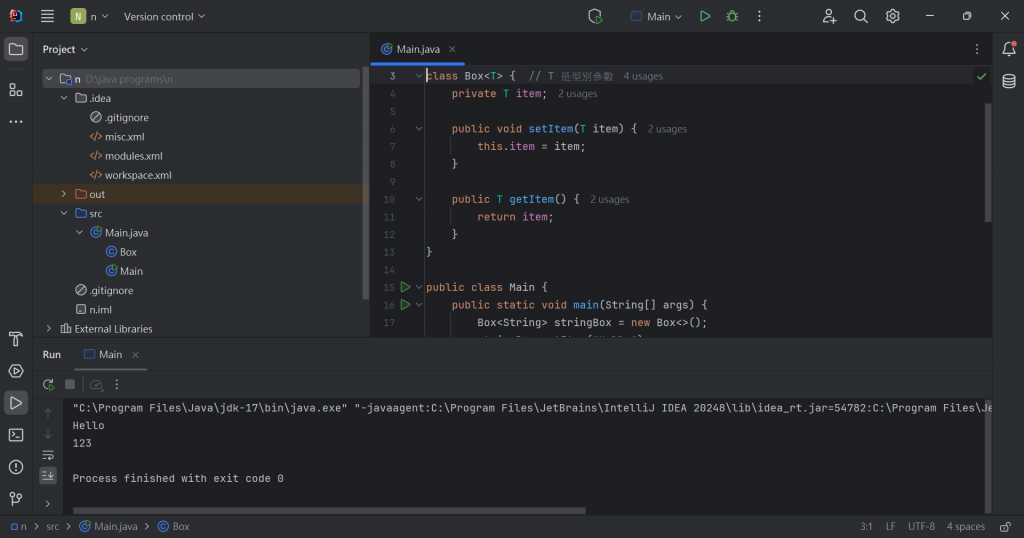Open the project n dropdown
The height and width of the screenshot is (538, 1024).
point(89,16)
